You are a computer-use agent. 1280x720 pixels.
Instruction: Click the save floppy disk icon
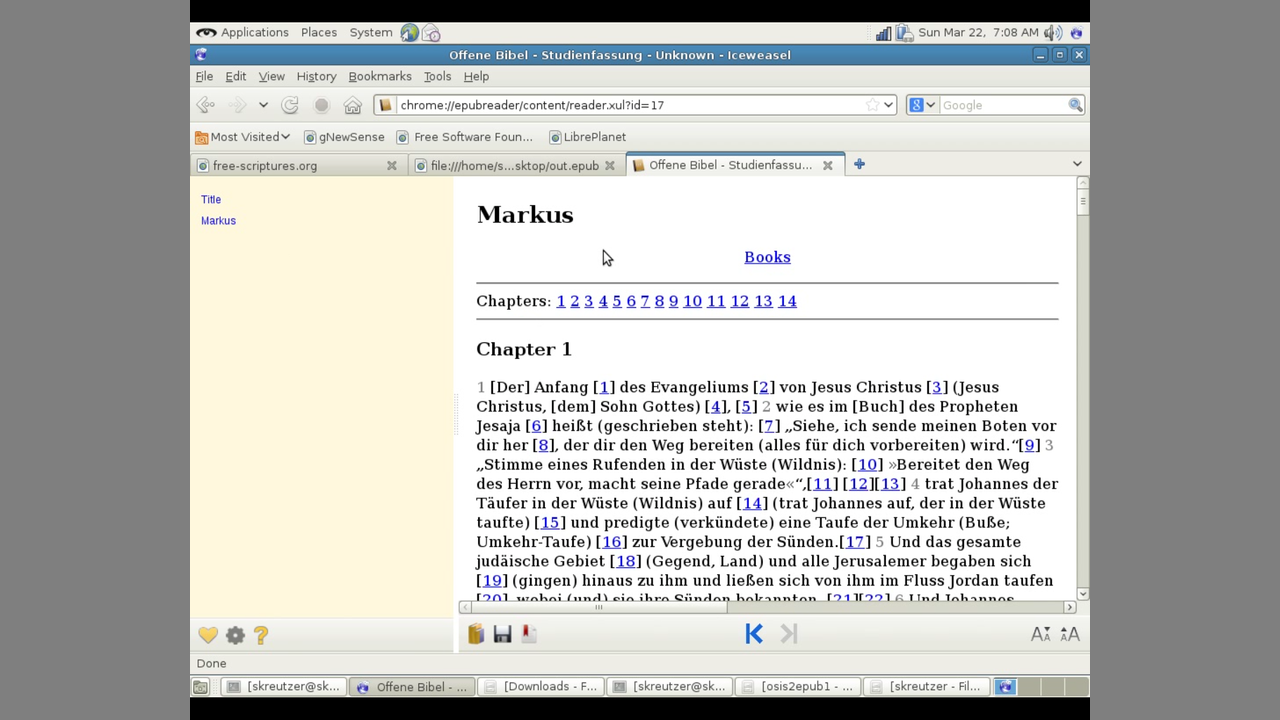(x=502, y=634)
